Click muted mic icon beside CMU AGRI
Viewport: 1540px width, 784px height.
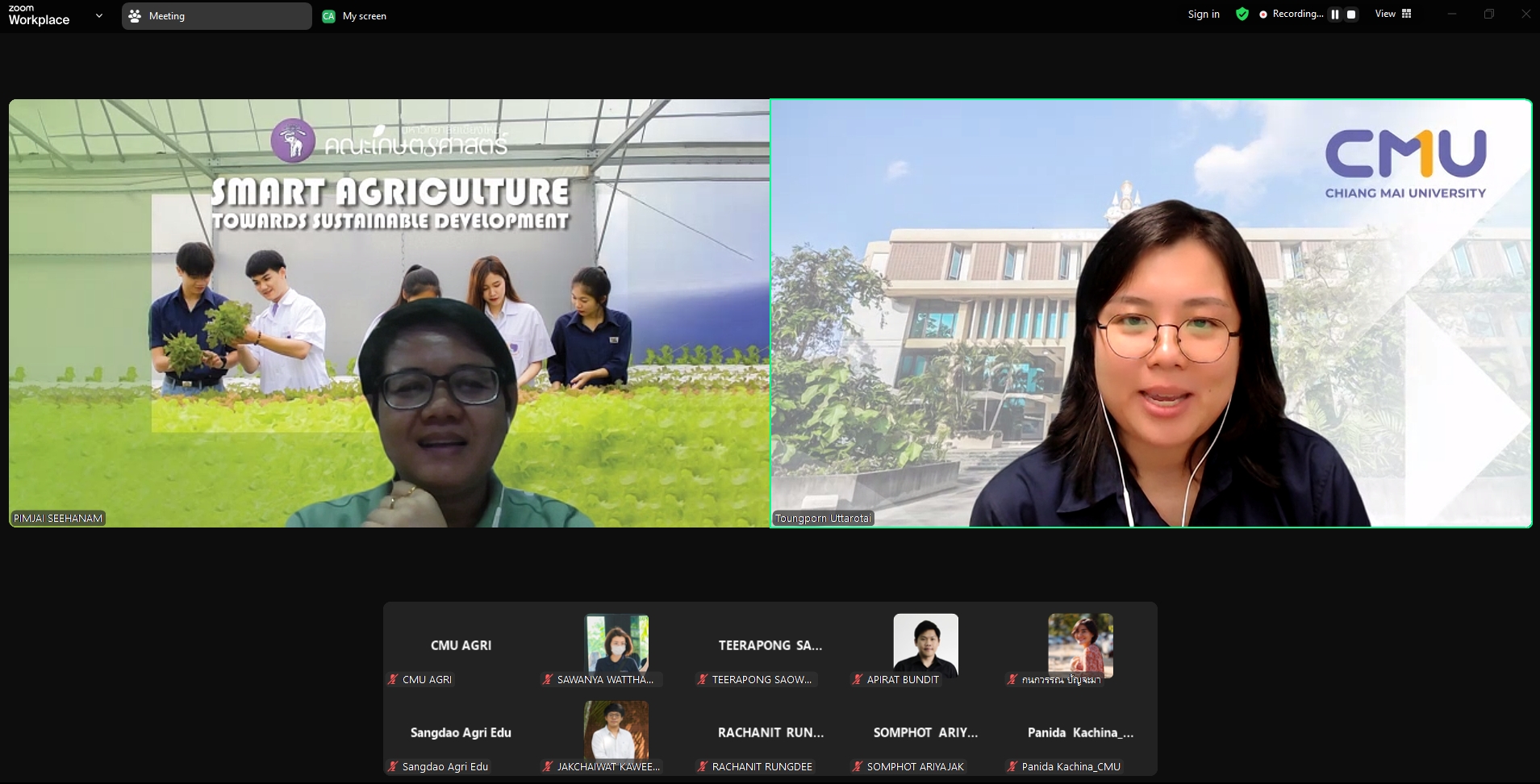[394, 679]
